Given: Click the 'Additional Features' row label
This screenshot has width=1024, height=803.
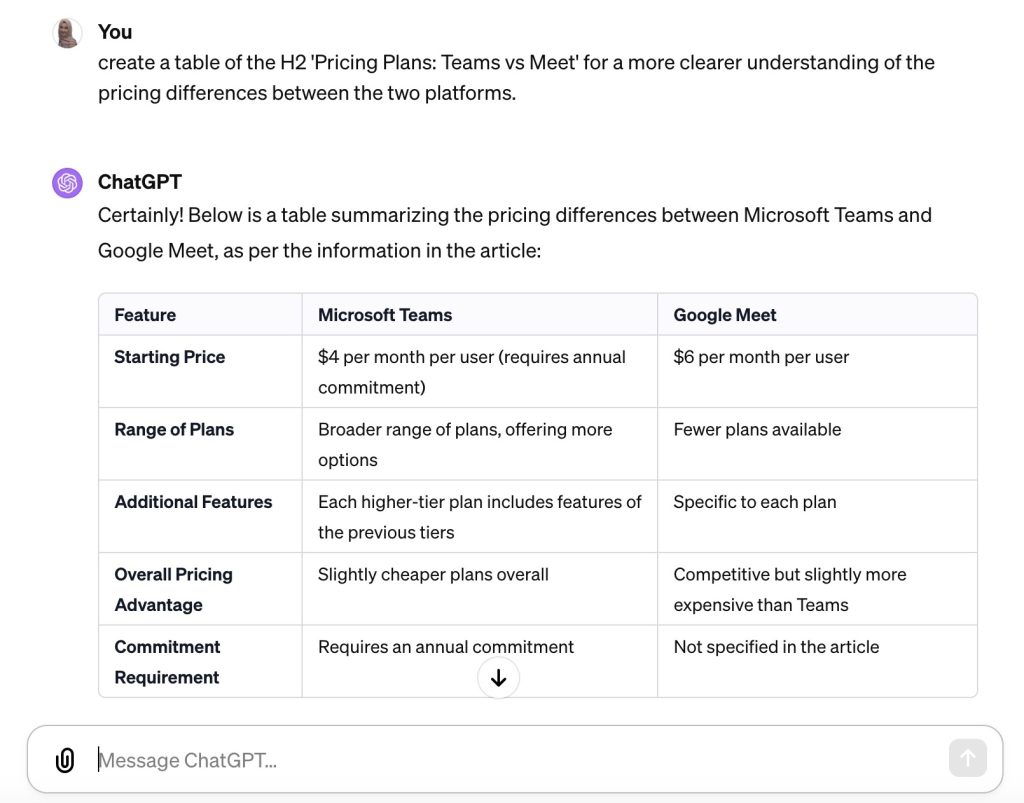Looking at the screenshot, I should pyautogui.click(x=193, y=502).
